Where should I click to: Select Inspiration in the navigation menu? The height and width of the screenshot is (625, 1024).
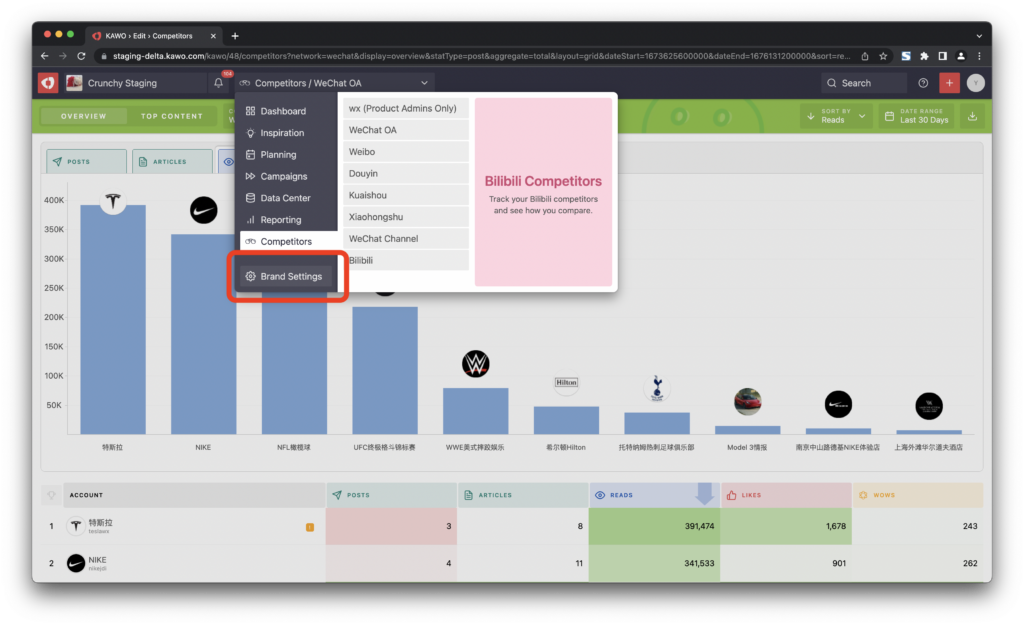[288, 133]
